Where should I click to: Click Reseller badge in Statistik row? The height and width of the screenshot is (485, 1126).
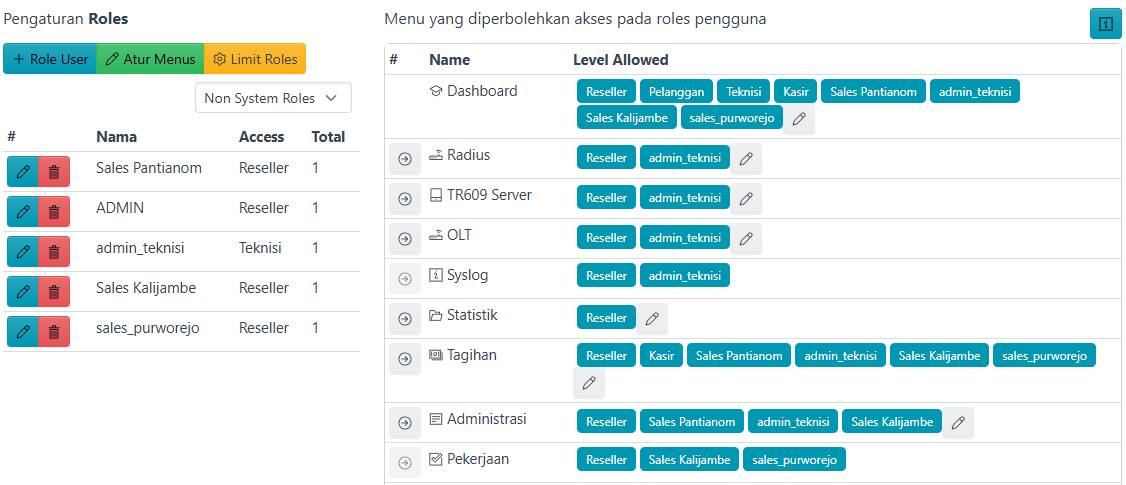(x=606, y=317)
